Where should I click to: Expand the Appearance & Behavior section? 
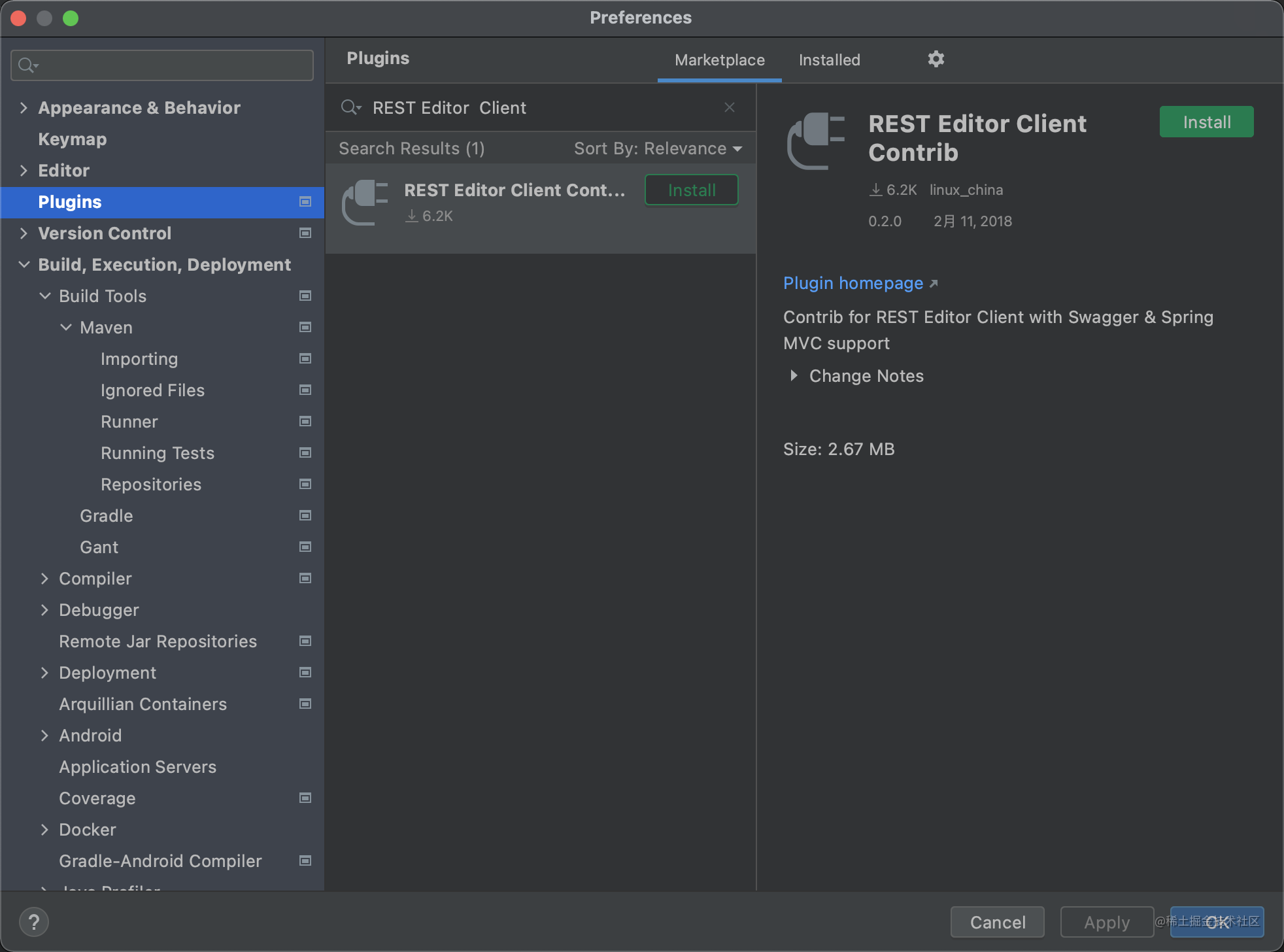tap(24, 107)
